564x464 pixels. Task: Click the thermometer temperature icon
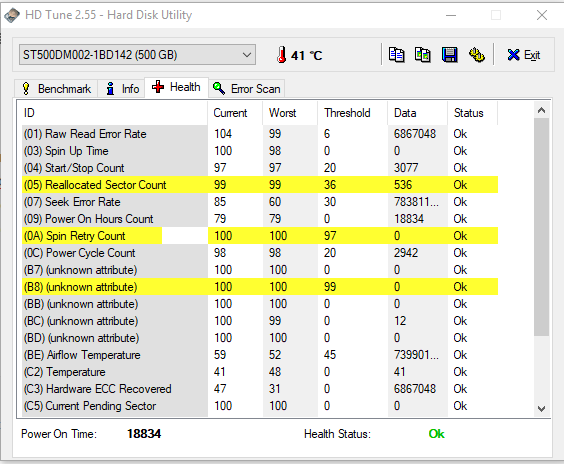tap(282, 55)
